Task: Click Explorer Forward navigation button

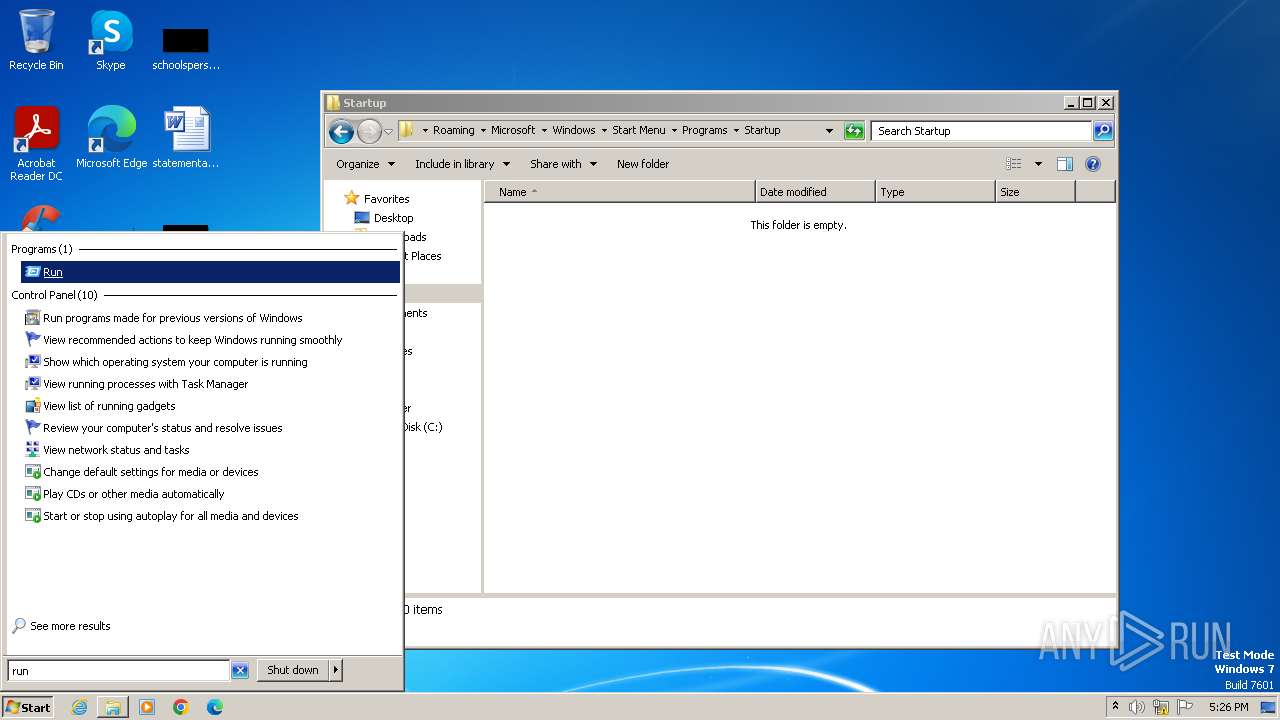Action: coord(369,131)
